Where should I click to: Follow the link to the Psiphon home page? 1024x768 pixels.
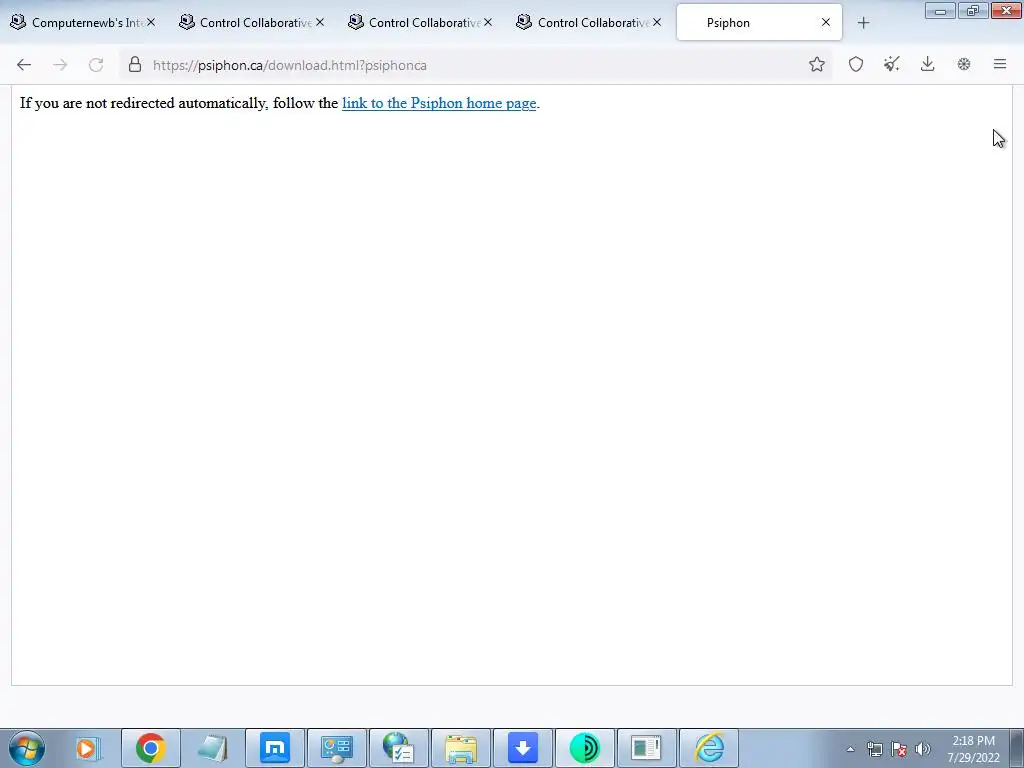[x=439, y=103]
